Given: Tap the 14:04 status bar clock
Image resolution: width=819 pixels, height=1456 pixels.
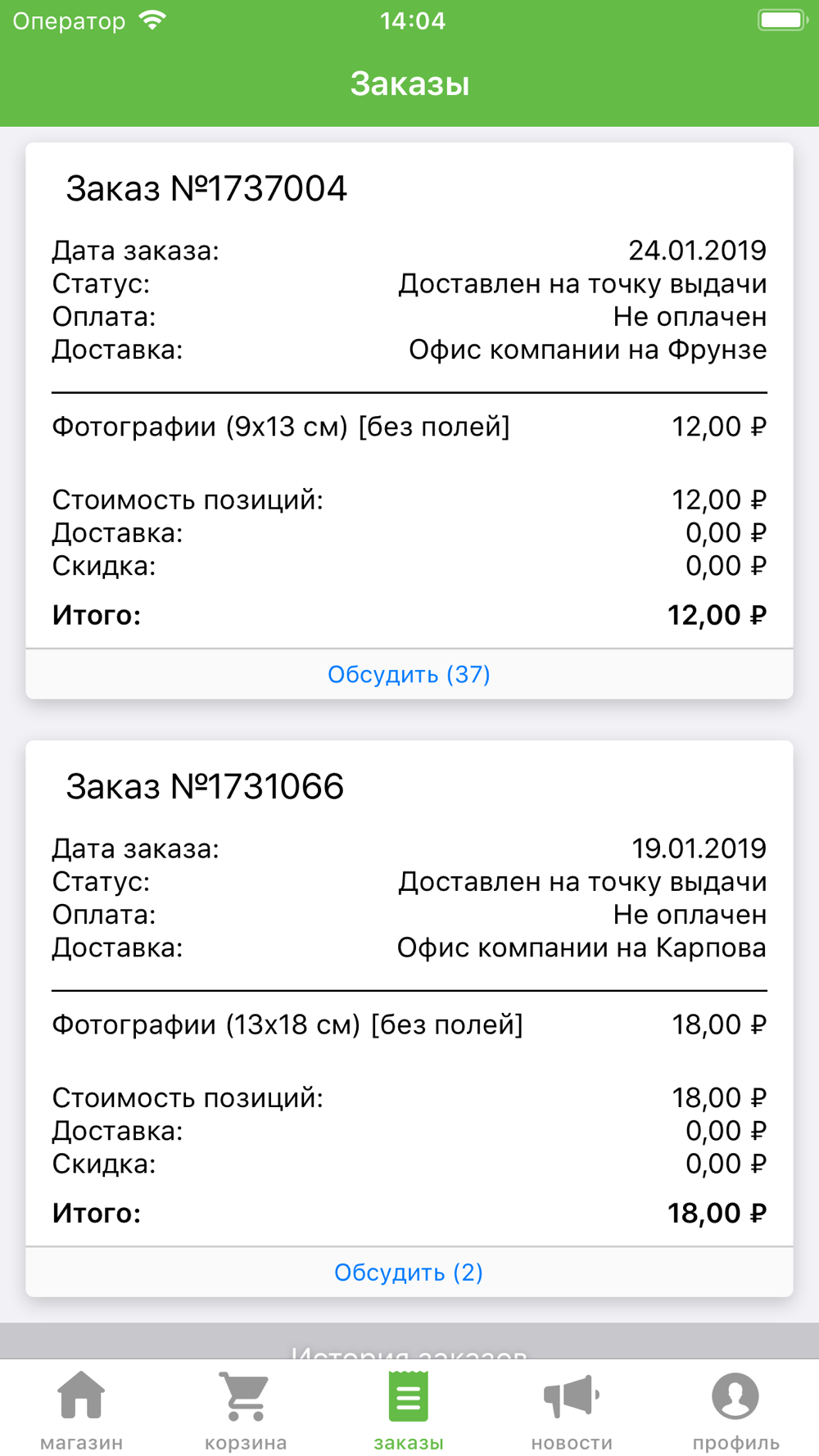Looking at the screenshot, I should pos(413,20).
